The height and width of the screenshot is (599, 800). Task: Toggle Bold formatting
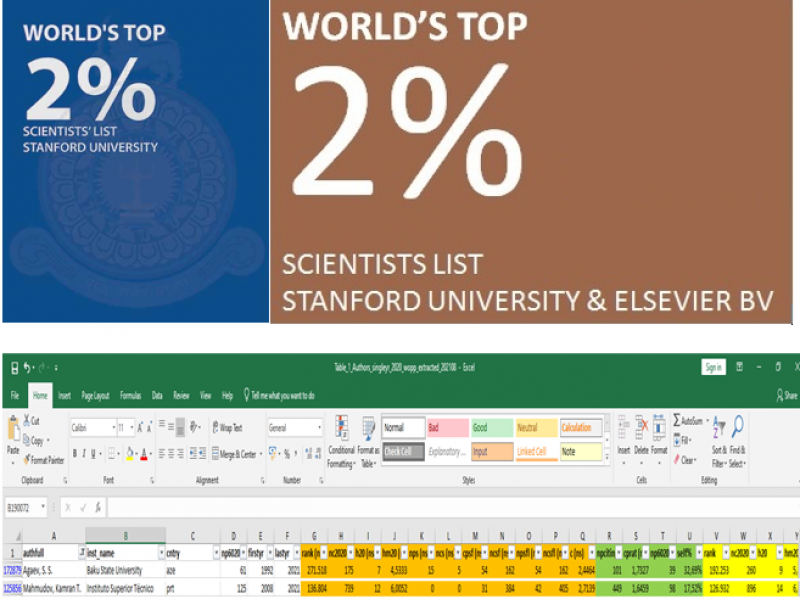[75, 453]
